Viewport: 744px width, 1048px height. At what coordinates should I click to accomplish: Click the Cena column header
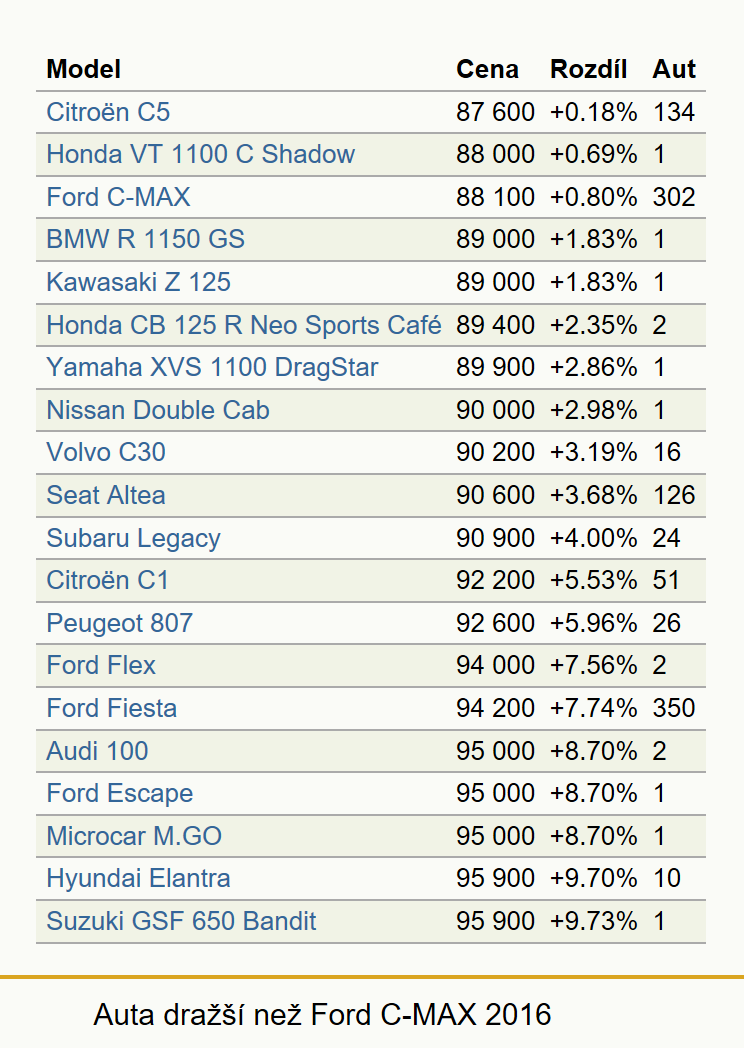point(487,69)
